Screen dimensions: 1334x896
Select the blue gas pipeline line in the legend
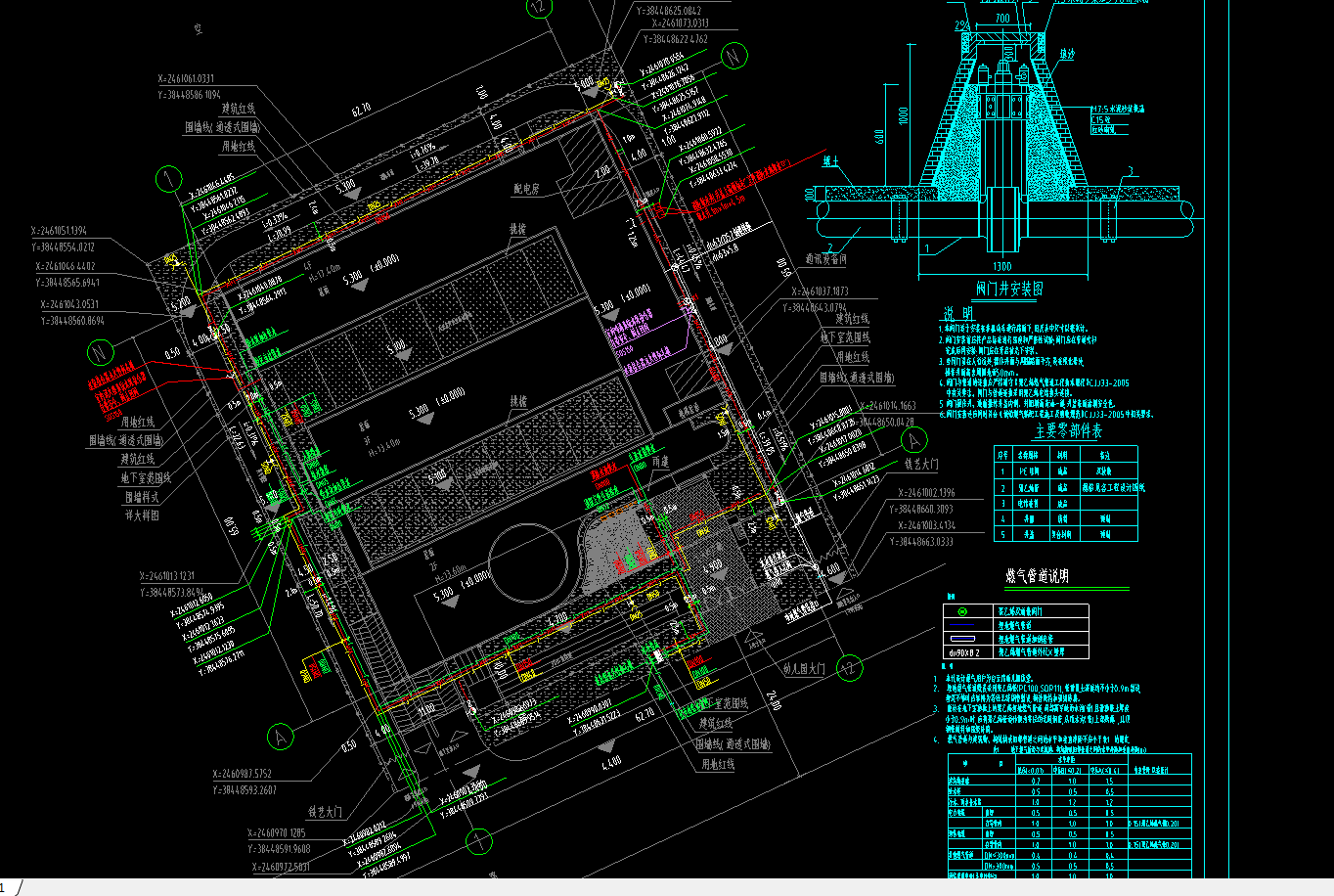point(962,624)
